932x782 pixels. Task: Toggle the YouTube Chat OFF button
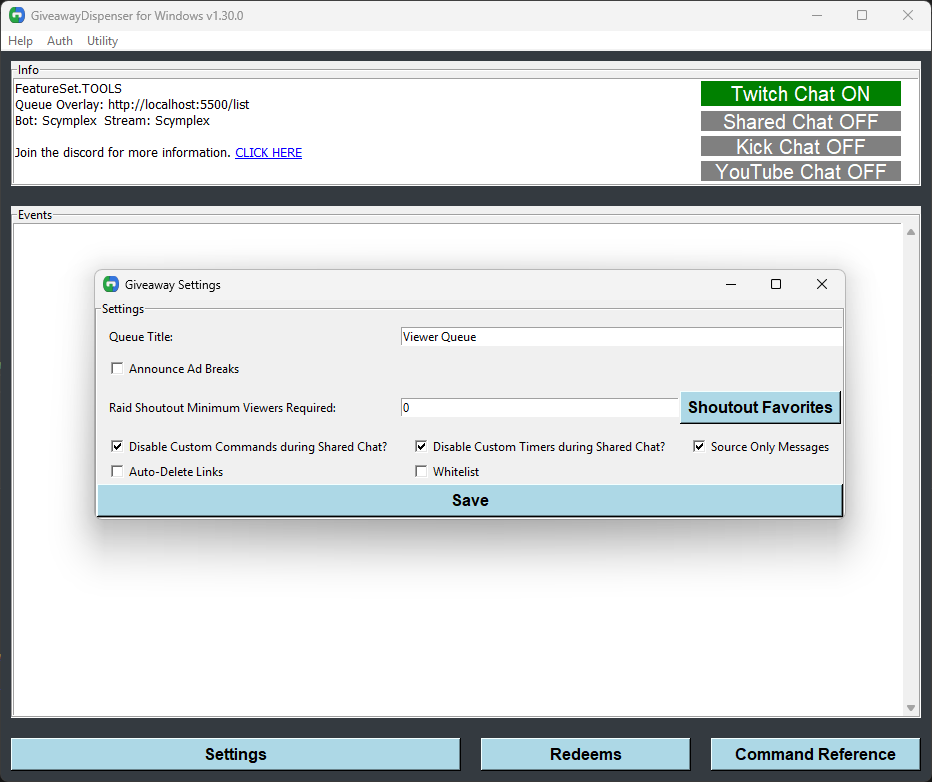click(801, 171)
